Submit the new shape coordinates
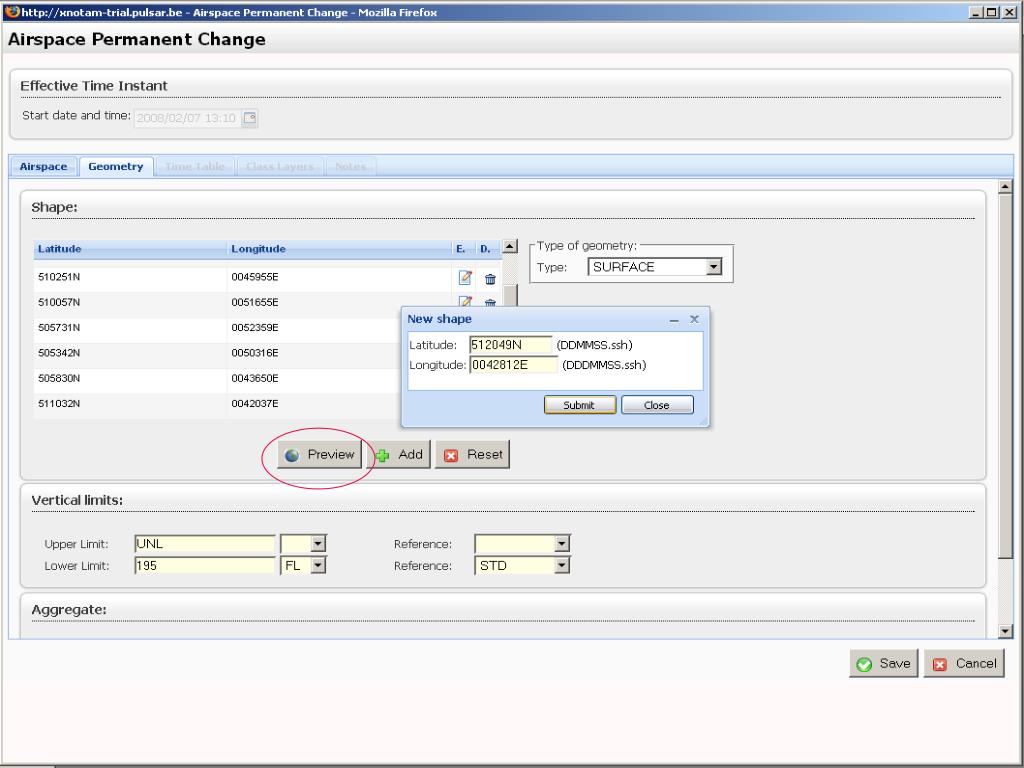Screen dimensions: 1024x768 tap(580, 405)
